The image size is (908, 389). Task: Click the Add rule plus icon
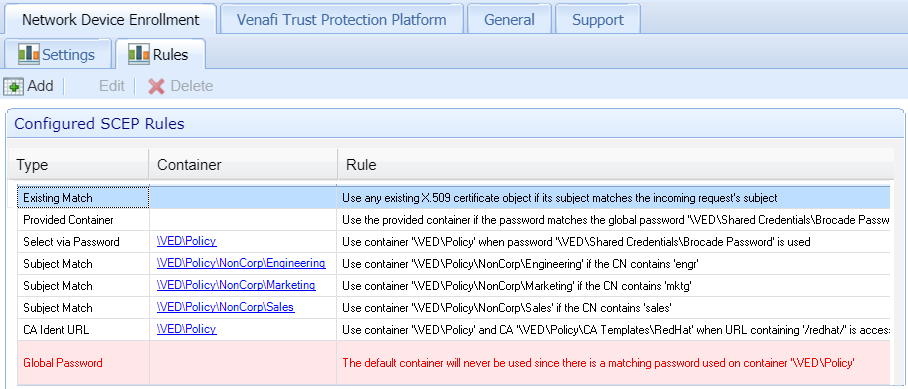(13, 86)
